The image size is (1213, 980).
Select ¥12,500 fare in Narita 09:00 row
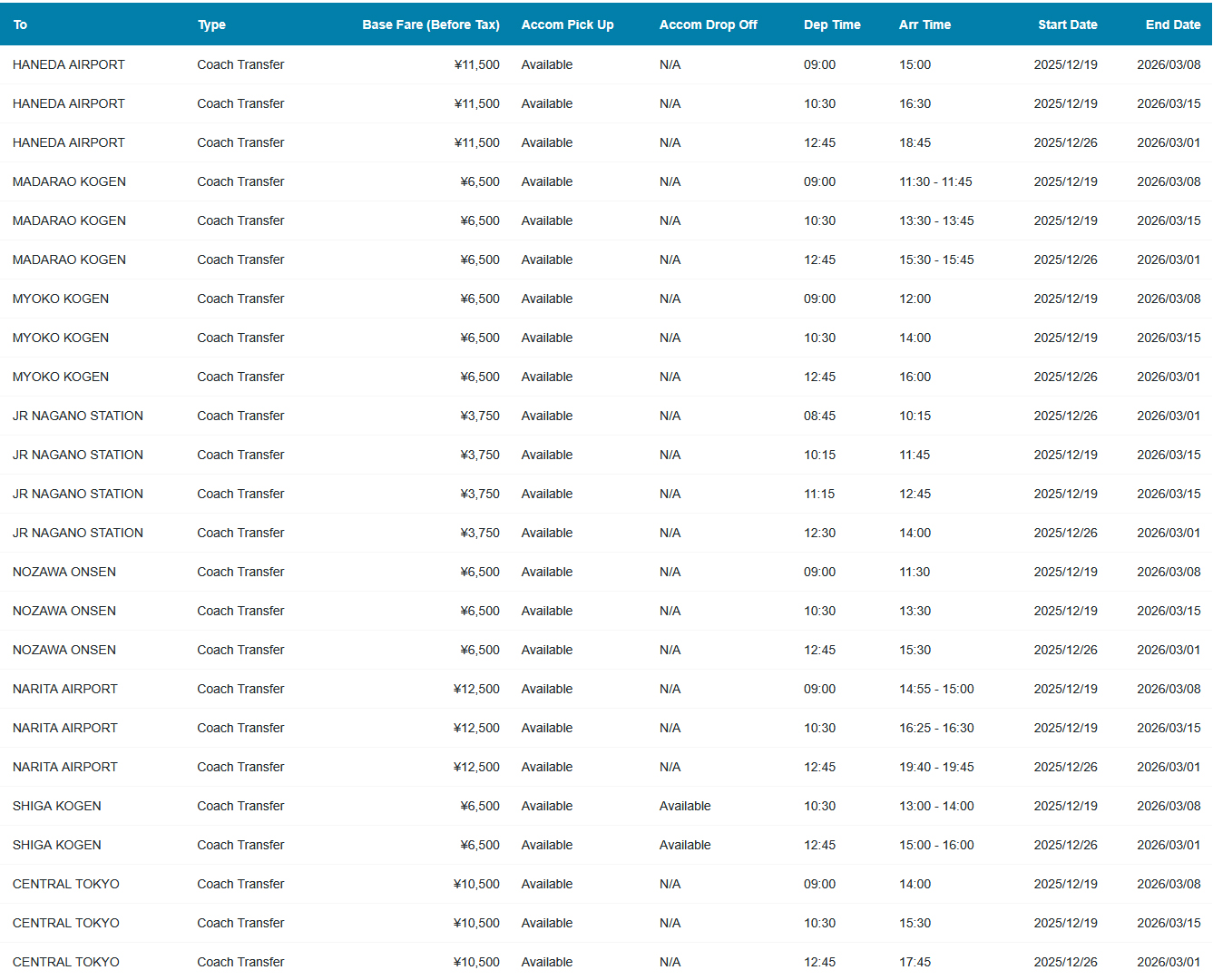pyautogui.click(x=476, y=689)
